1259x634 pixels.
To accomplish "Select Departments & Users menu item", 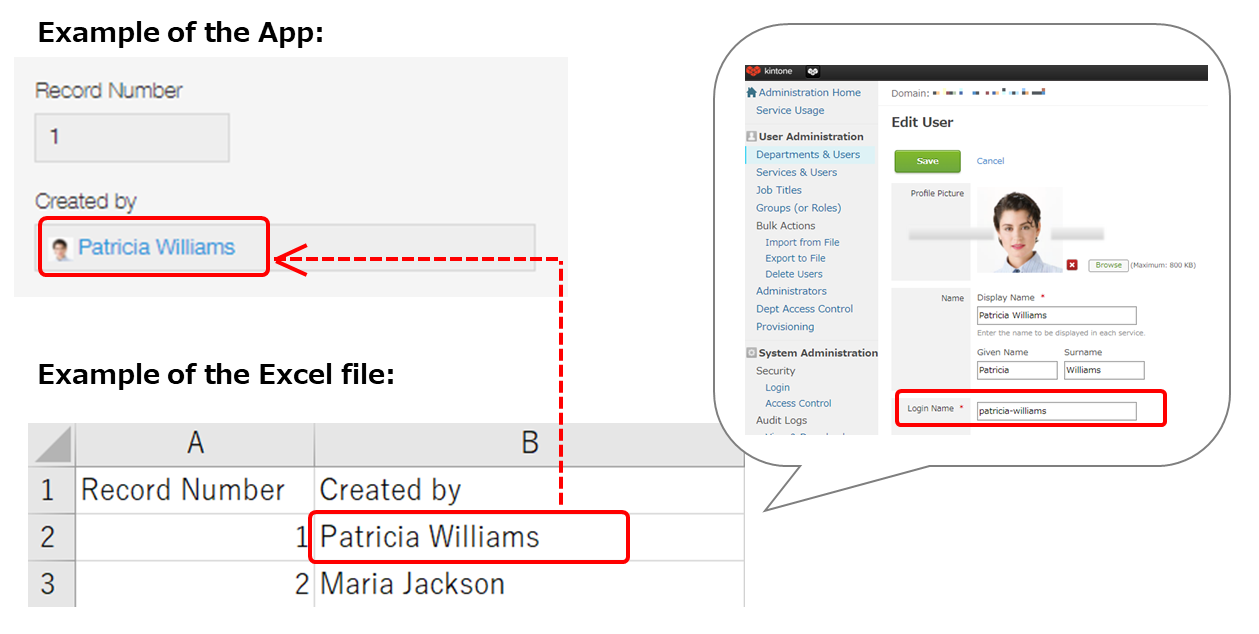I will (808, 155).
